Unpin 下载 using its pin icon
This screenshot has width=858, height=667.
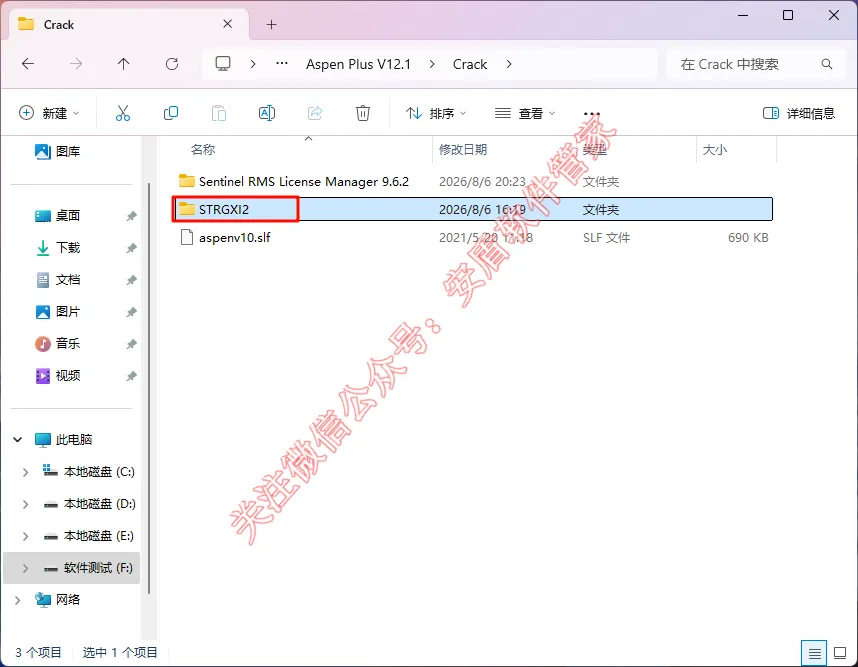coord(131,248)
